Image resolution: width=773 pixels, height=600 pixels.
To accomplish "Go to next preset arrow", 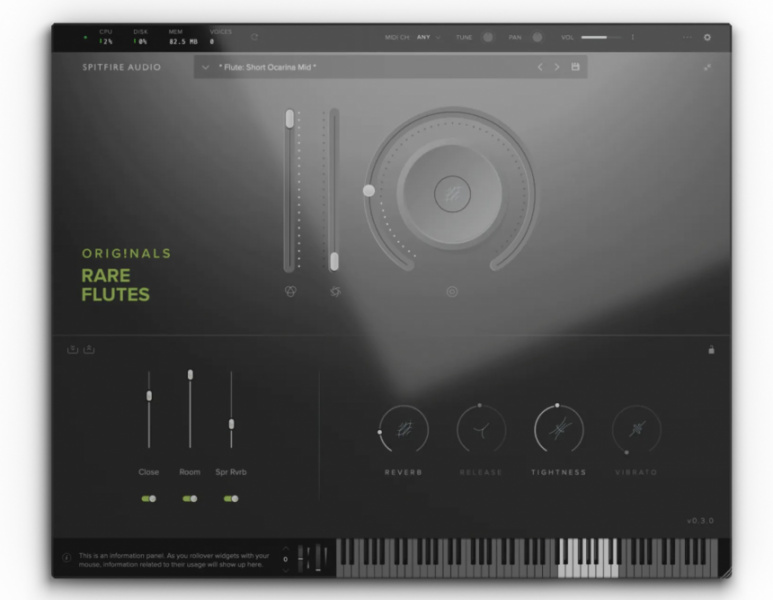I will pyautogui.click(x=557, y=67).
